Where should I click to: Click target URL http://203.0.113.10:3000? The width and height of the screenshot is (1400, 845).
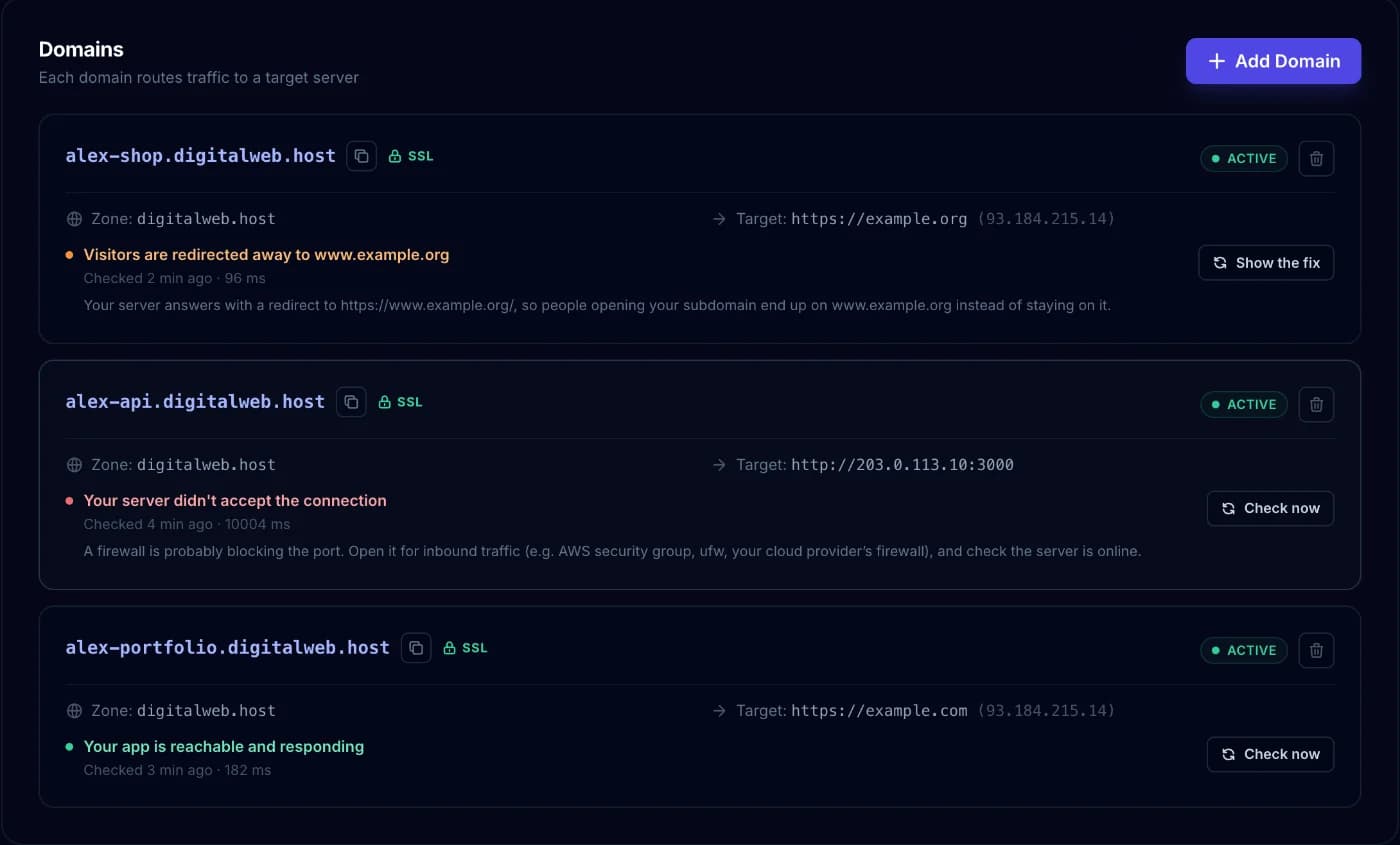pos(902,465)
